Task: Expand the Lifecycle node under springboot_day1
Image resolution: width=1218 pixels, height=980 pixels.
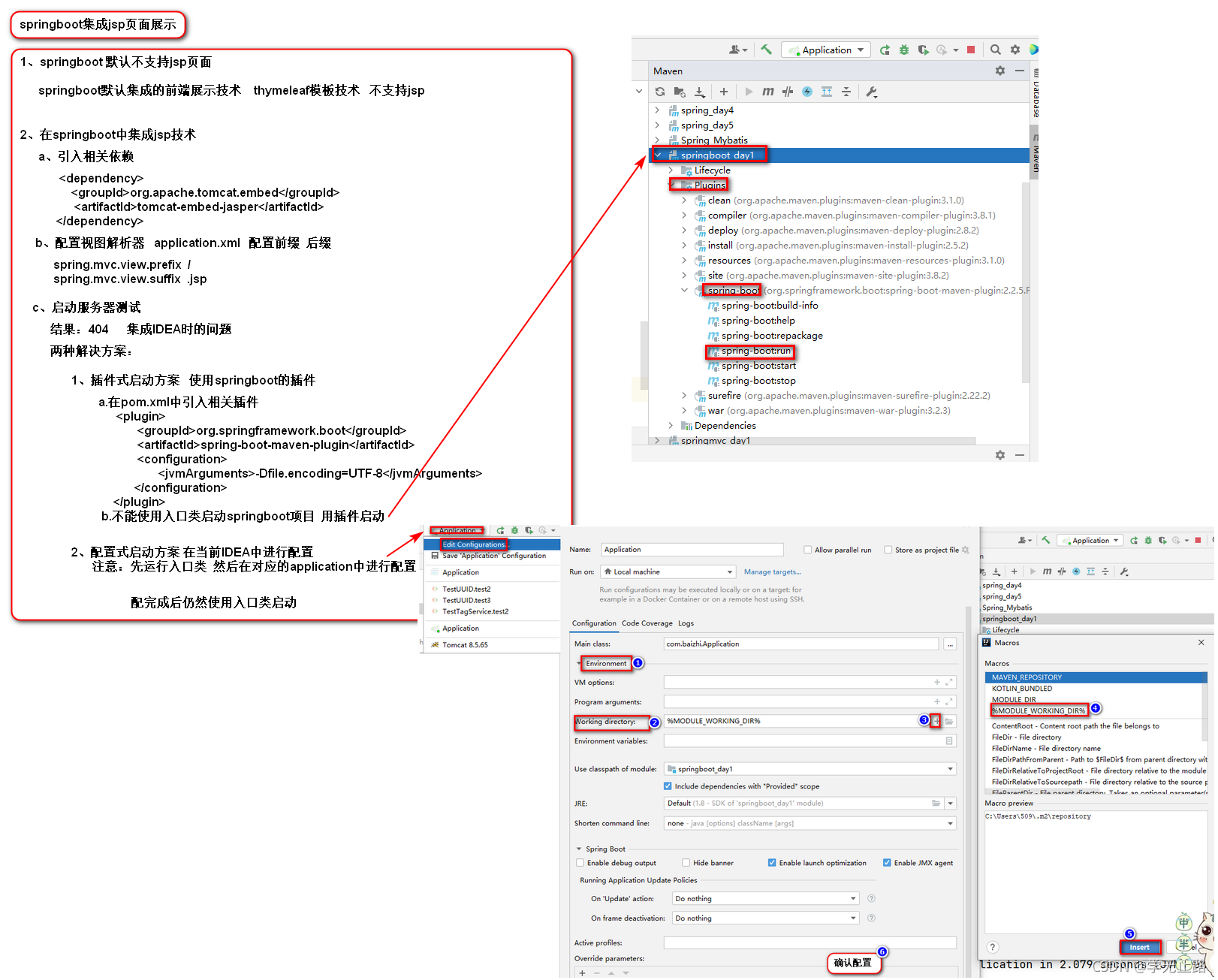Action: (x=671, y=170)
